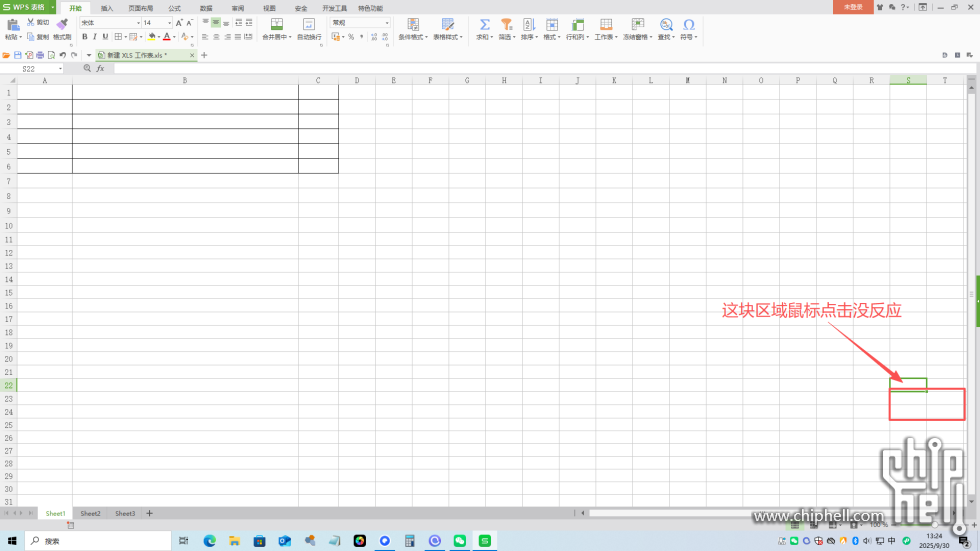The width and height of the screenshot is (980, 551).
Task: Click the Freeze Panes (冻结窗格) icon
Action: pos(636,24)
